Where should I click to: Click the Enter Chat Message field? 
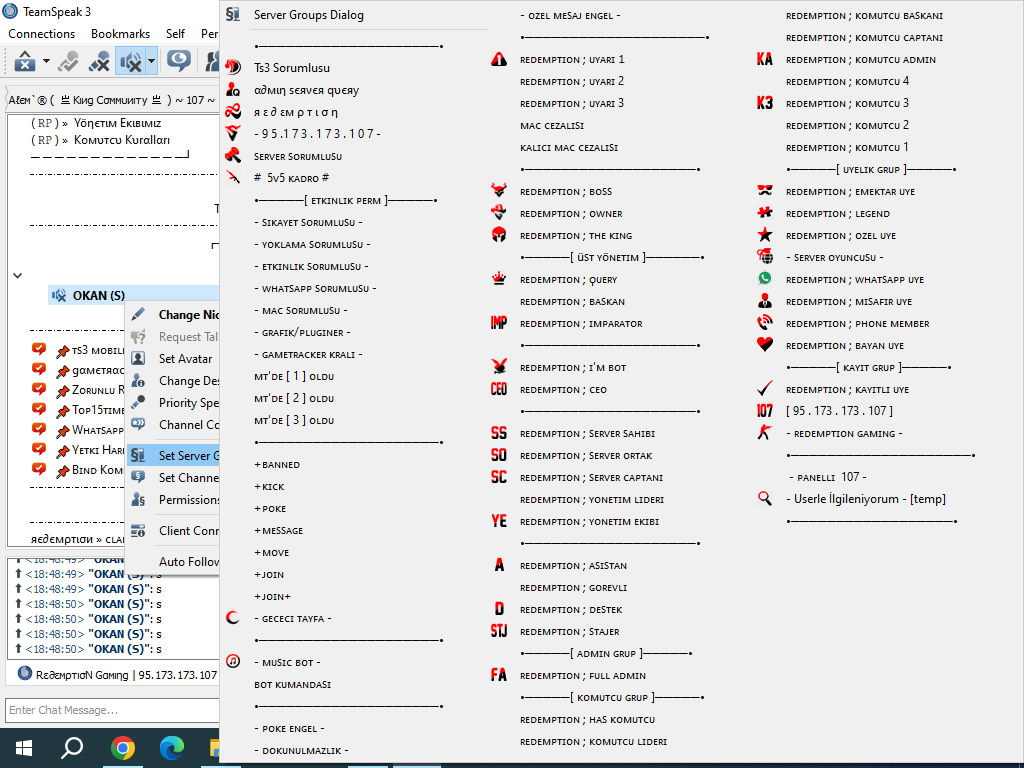(112, 710)
